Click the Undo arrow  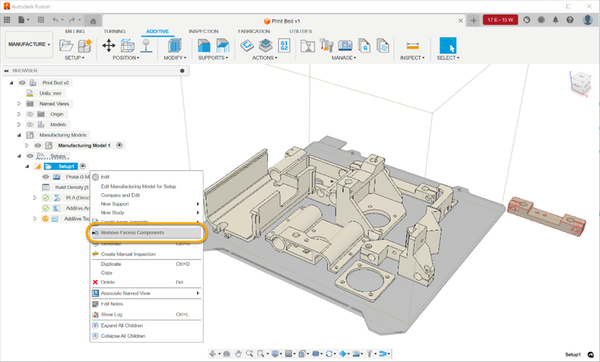[x=55, y=20]
